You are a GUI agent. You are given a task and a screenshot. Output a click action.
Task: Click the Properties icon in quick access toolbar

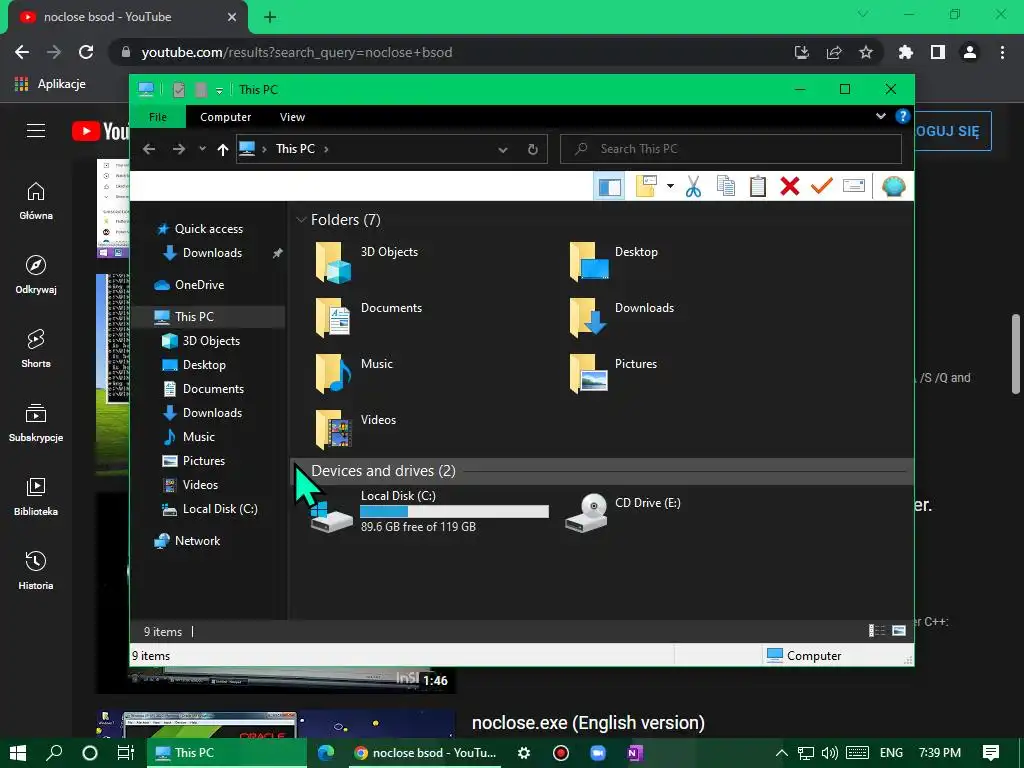click(179, 89)
